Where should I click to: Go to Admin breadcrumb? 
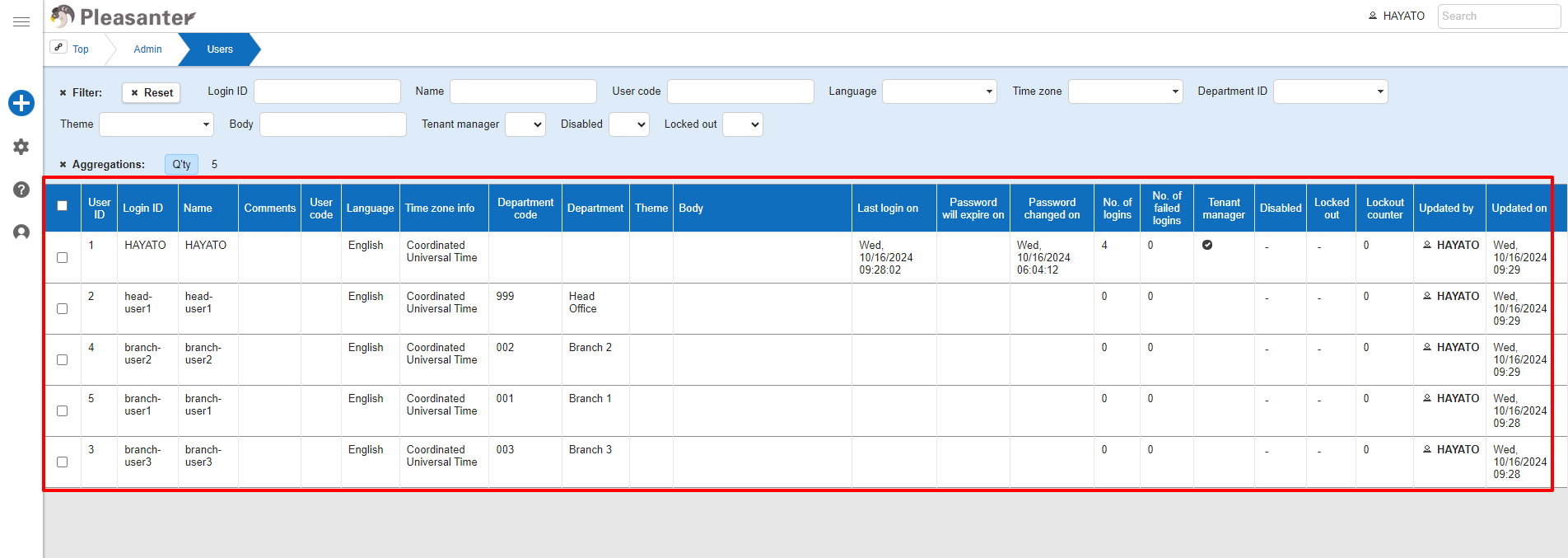pos(148,49)
